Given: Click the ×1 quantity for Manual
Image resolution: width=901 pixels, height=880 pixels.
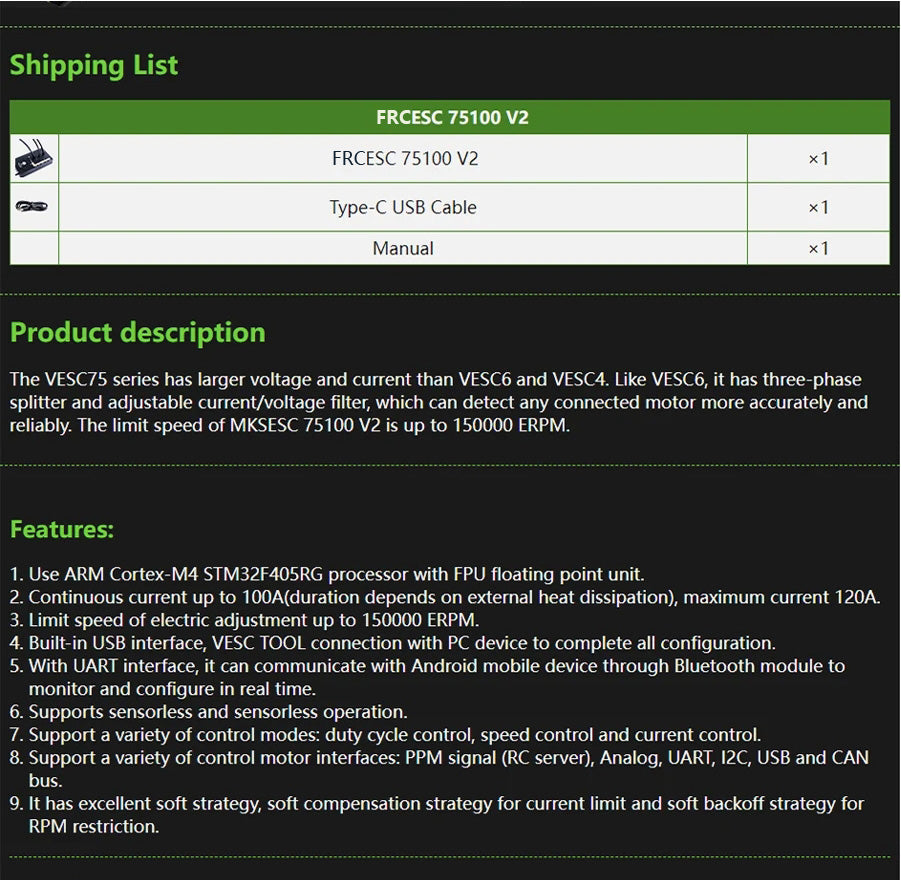Looking at the screenshot, I should (818, 248).
